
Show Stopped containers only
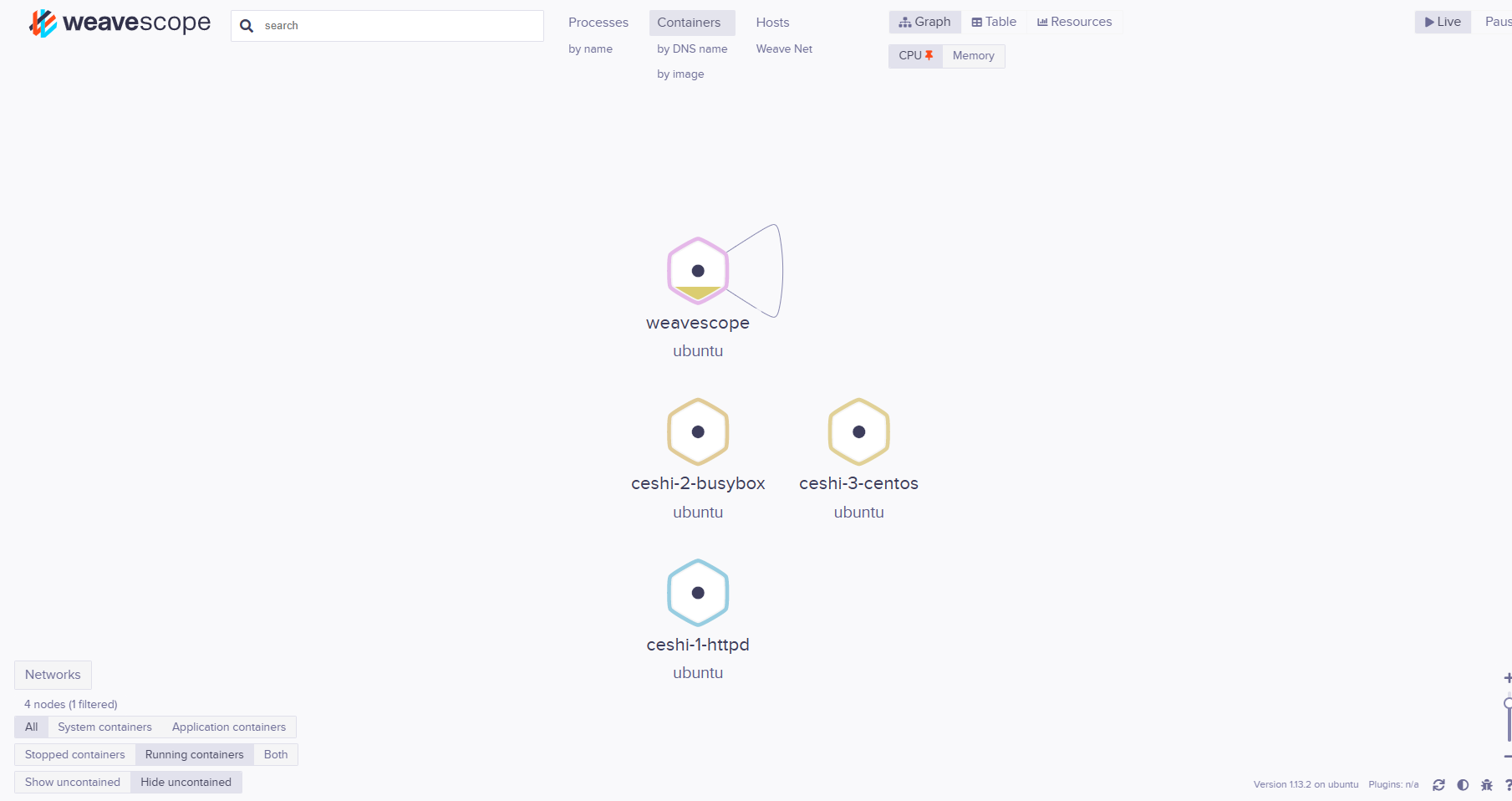coord(74,755)
